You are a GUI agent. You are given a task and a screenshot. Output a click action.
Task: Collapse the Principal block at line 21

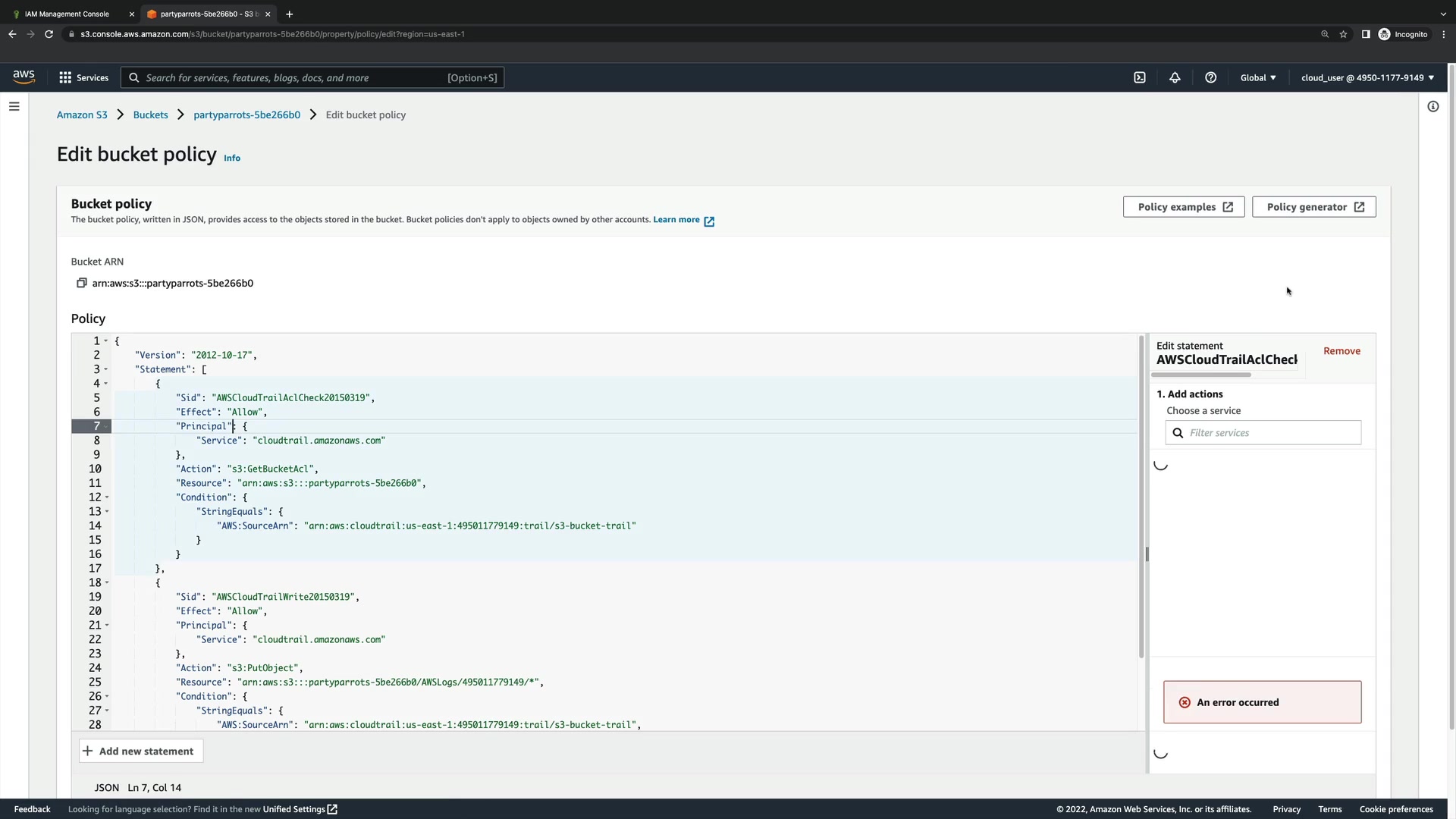click(x=106, y=626)
